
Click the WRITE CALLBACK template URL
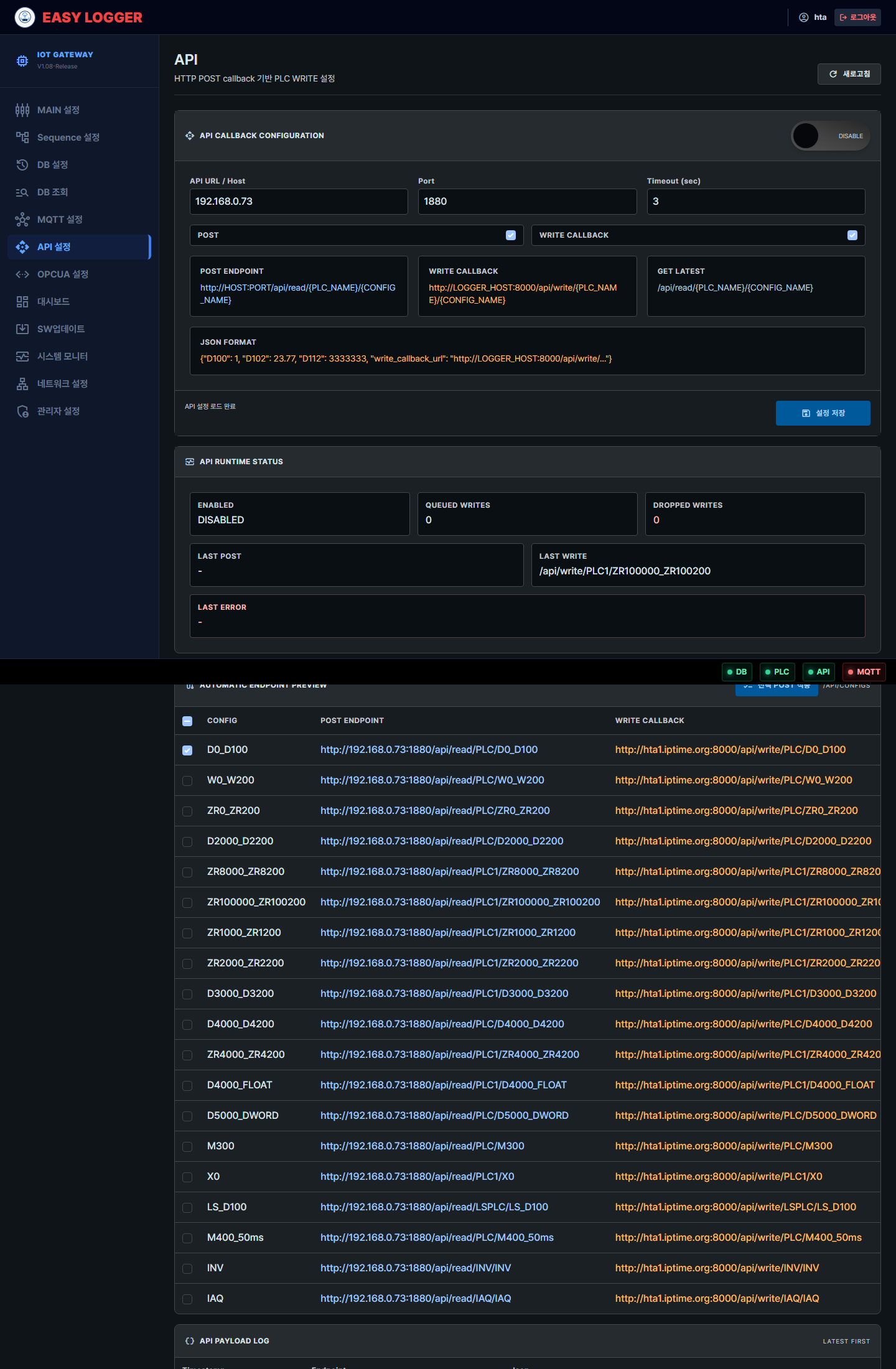523,294
